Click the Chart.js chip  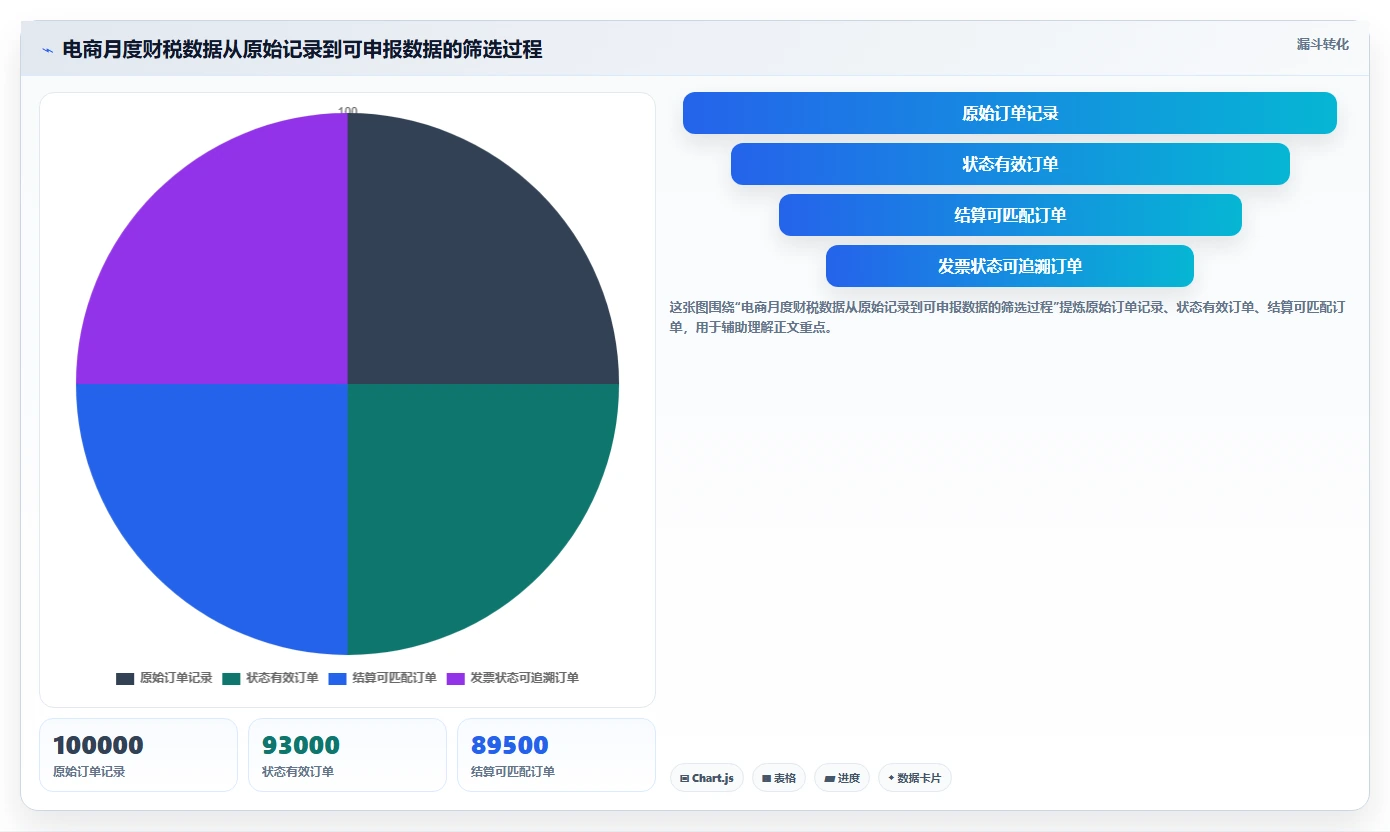tap(707, 778)
